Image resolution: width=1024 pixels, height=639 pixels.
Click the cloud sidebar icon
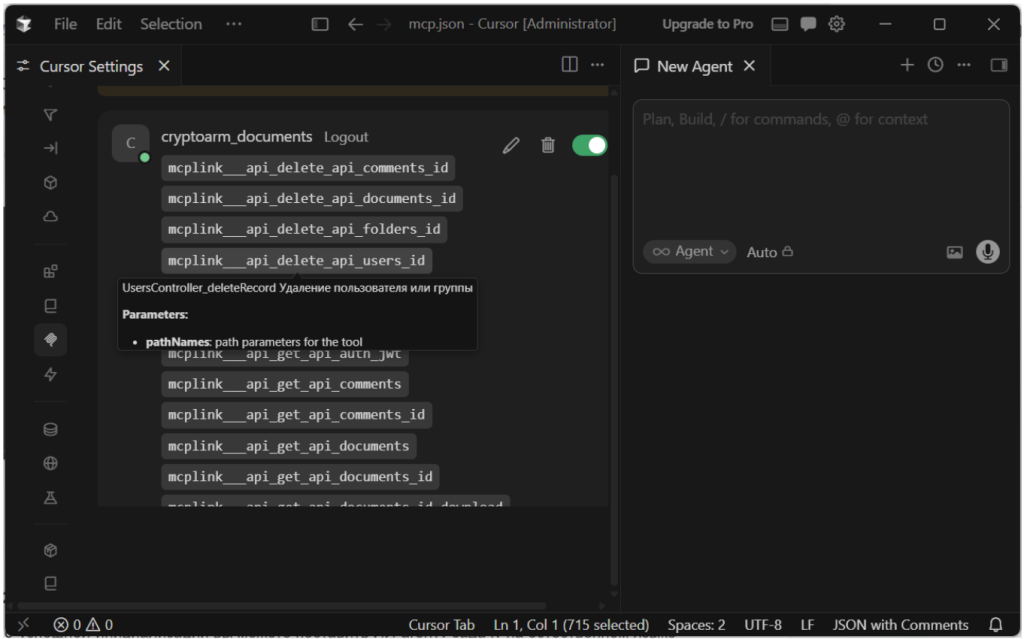50,216
